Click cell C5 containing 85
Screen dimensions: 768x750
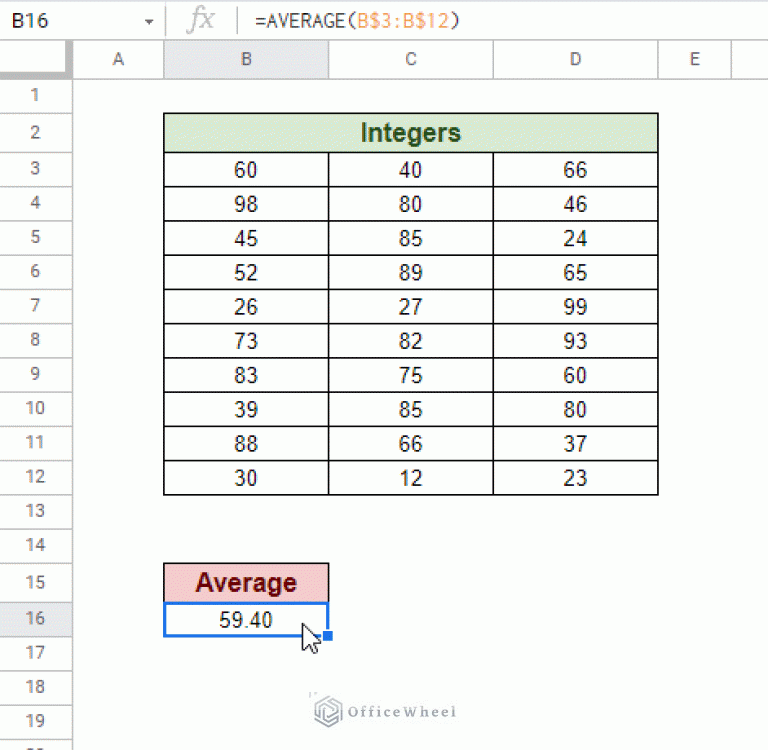410,238
